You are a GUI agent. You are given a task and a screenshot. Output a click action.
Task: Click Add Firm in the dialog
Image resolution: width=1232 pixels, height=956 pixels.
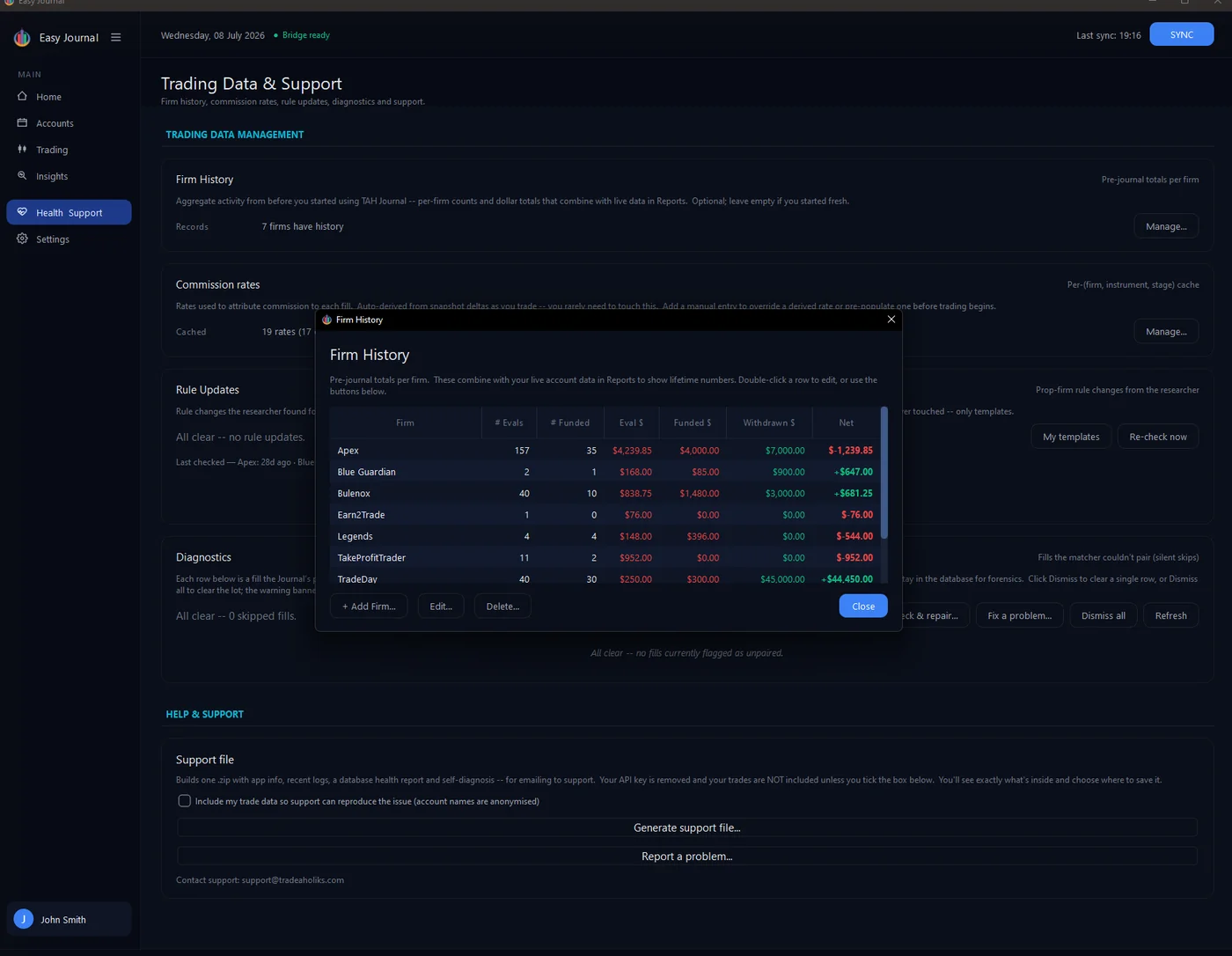tap(369, 606)
